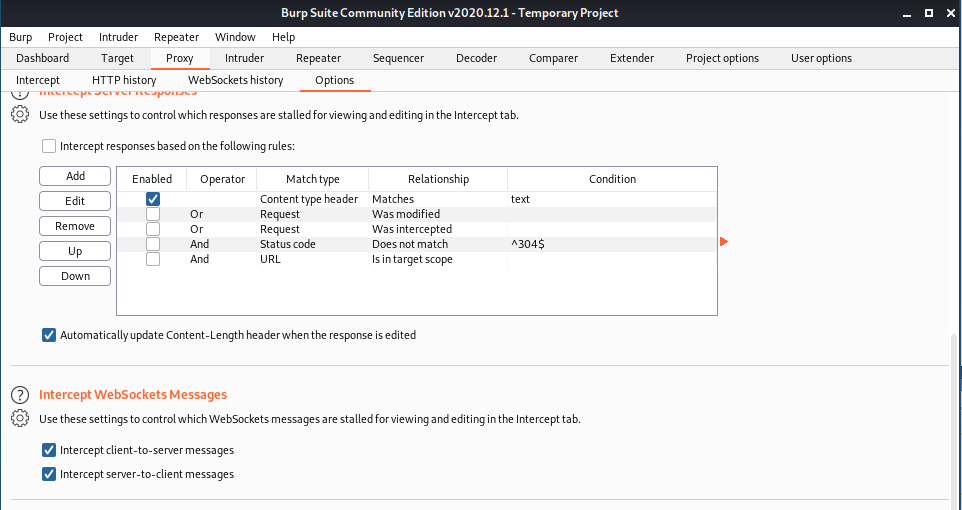Click the orange arrow beside the rules table
The height and width of the screenshot is (510, 962).
[724, 241]
